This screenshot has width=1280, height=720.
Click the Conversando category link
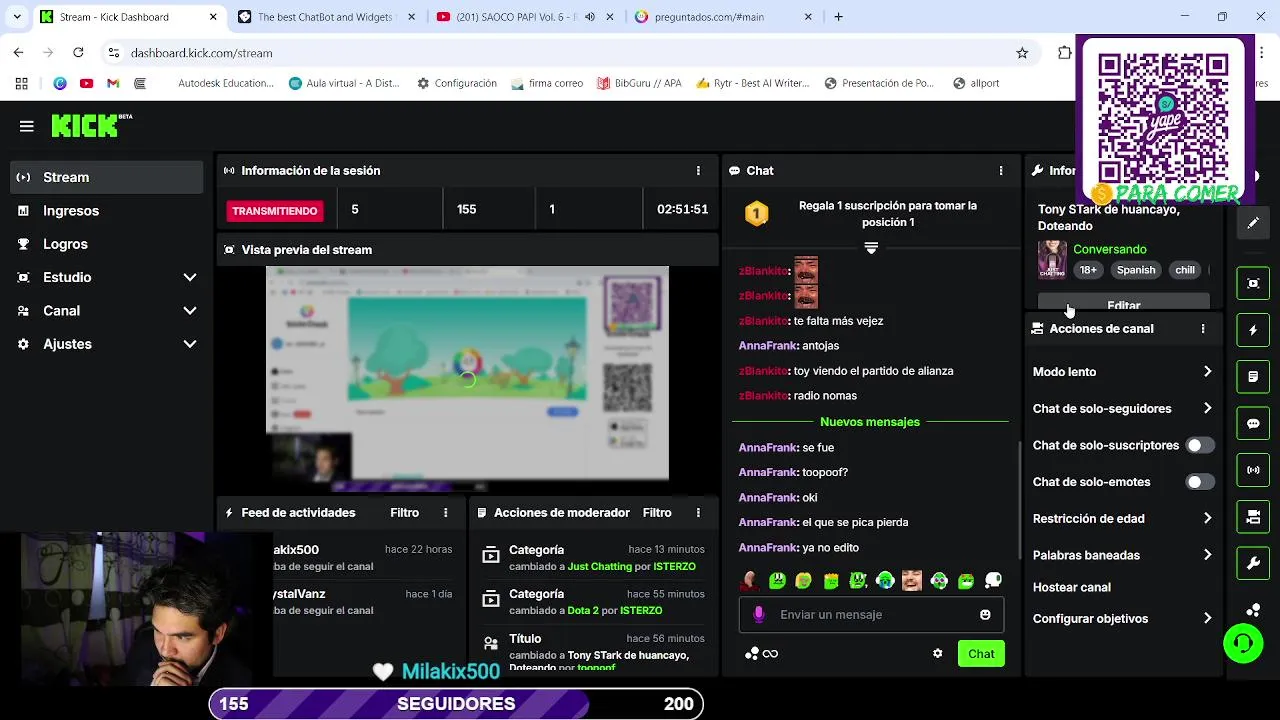click(1110, 249)
